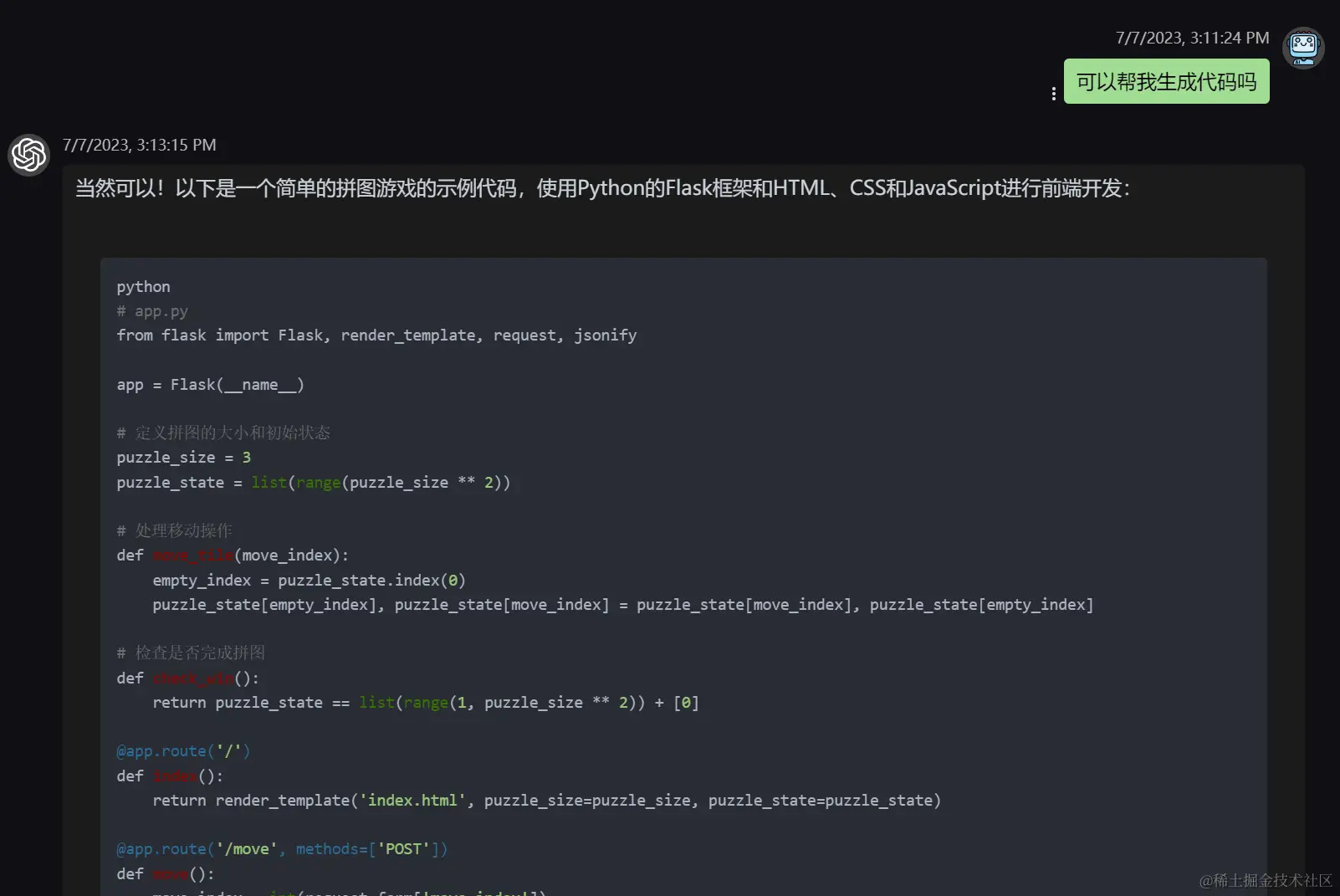The image size is (1340, 896).
Task: Click the comment 处理移动操作
Action: point(175,530)
